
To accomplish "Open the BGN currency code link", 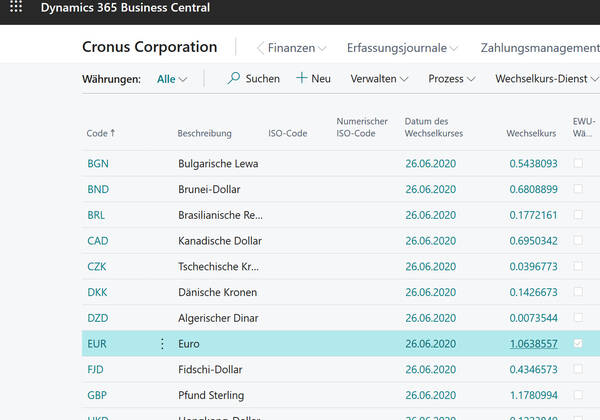I will click(x=98, y=164).
